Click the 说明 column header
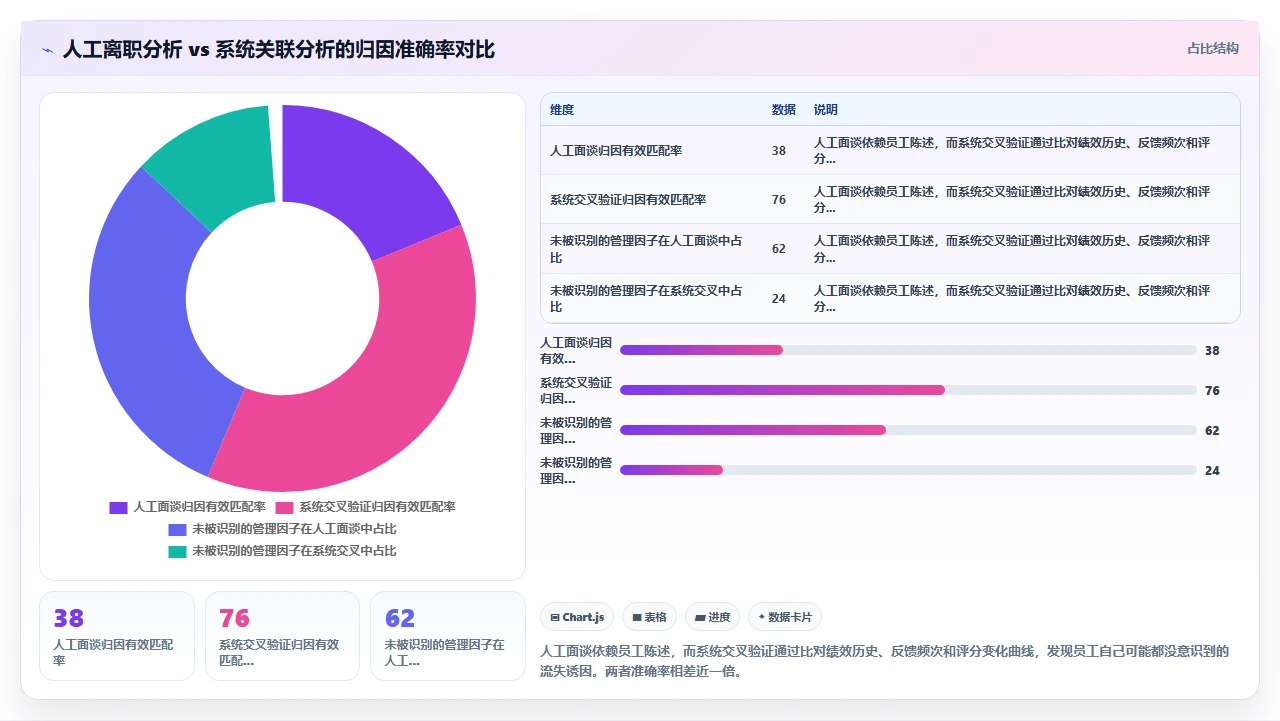This screenshot has width=1280, height=721. click(x=826, y=110)
